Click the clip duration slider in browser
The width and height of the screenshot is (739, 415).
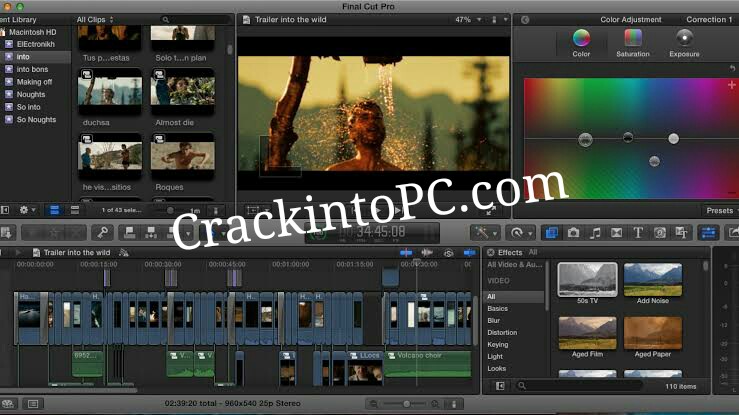[x=170, y=211]
